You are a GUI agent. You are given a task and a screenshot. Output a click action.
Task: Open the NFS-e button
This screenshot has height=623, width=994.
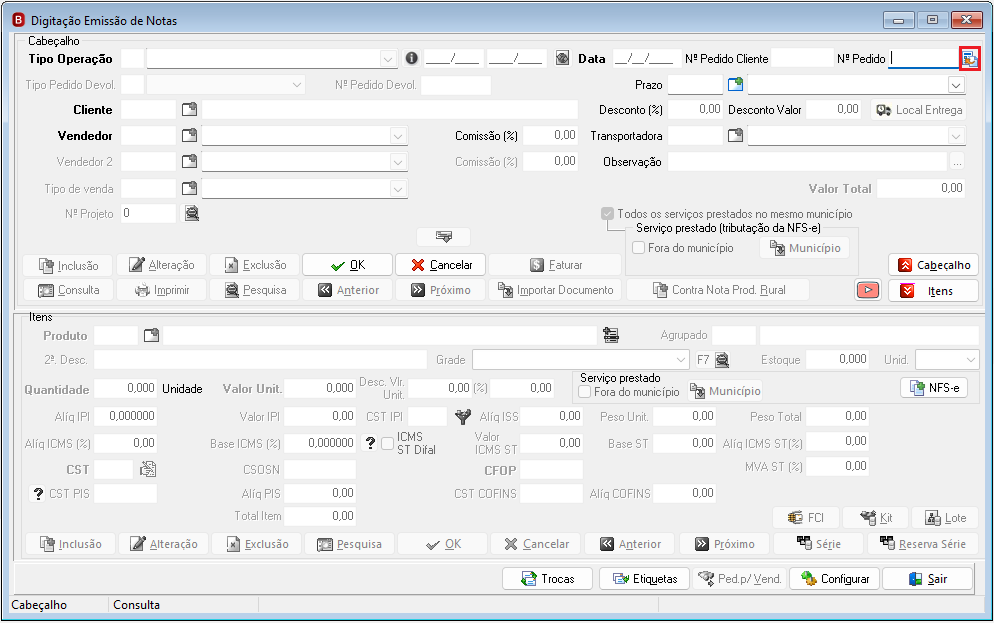[x=934, y=387]
